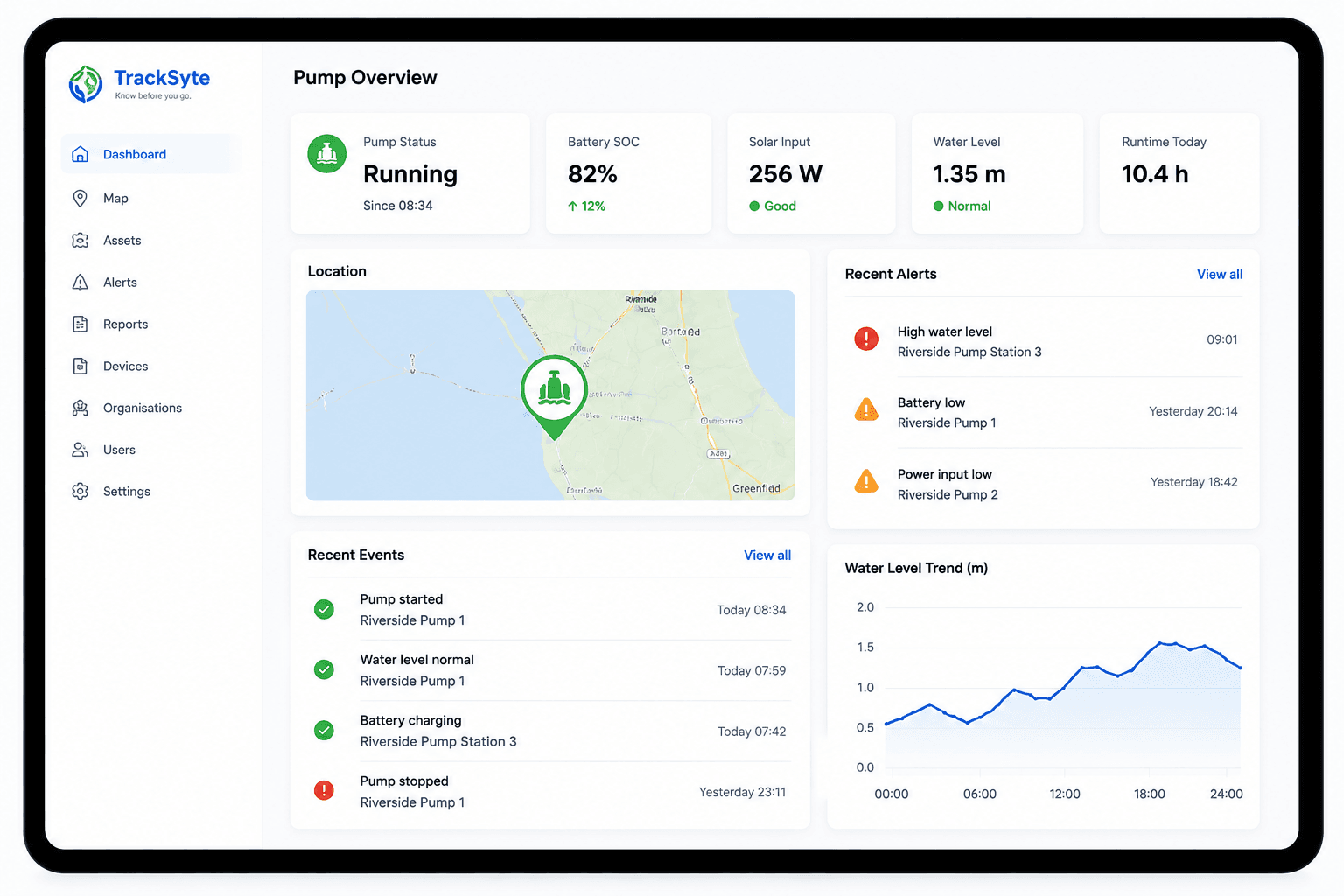Open Reports from the sidebar
The width and height of the screenshot is (1344, 896).
point(150,324)
